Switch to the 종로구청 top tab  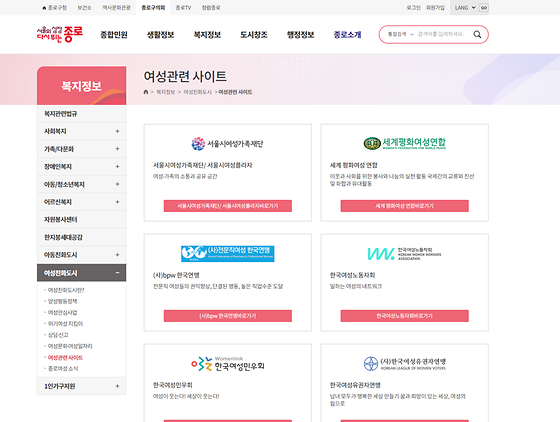(x=54, y=7)
